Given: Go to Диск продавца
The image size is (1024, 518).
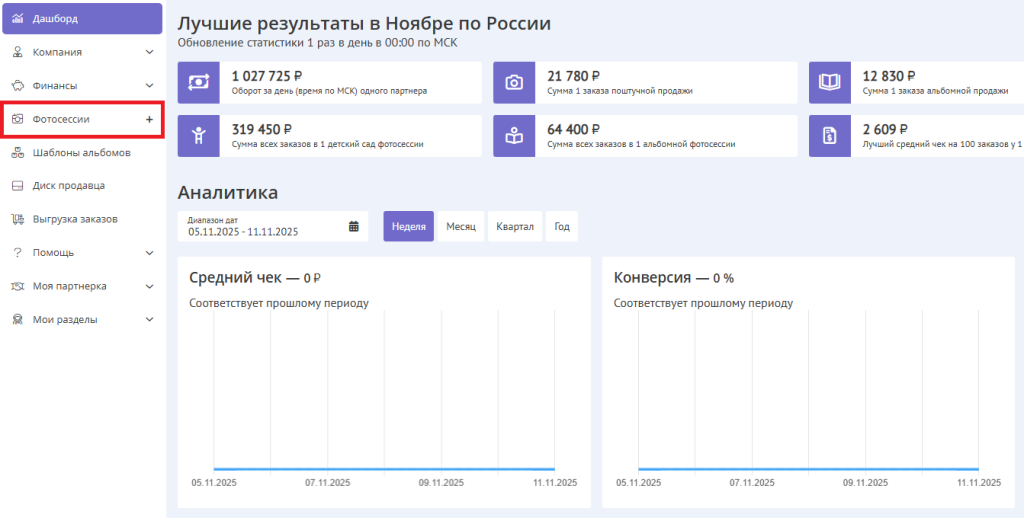Looking at the screenshot, I should [x=68, y=186].
